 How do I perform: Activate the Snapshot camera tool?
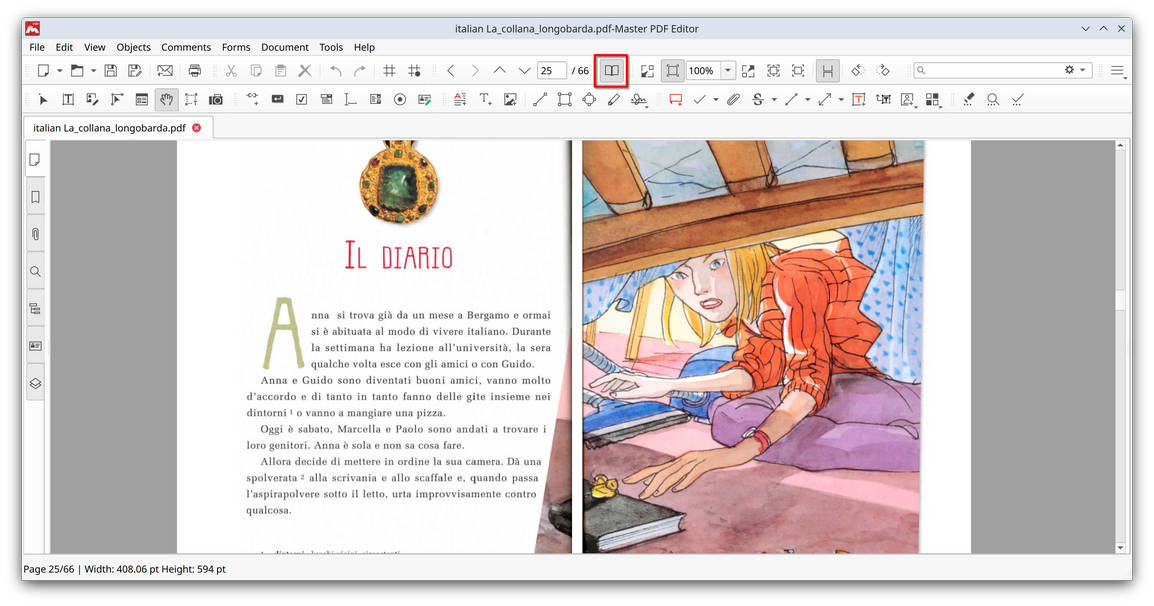click(x=215, y=99)
